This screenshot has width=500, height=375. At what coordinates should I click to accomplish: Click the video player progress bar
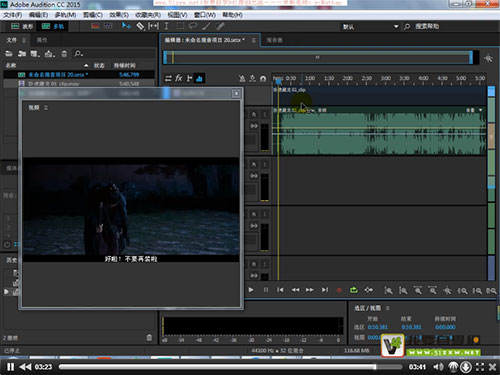[231, 367]
